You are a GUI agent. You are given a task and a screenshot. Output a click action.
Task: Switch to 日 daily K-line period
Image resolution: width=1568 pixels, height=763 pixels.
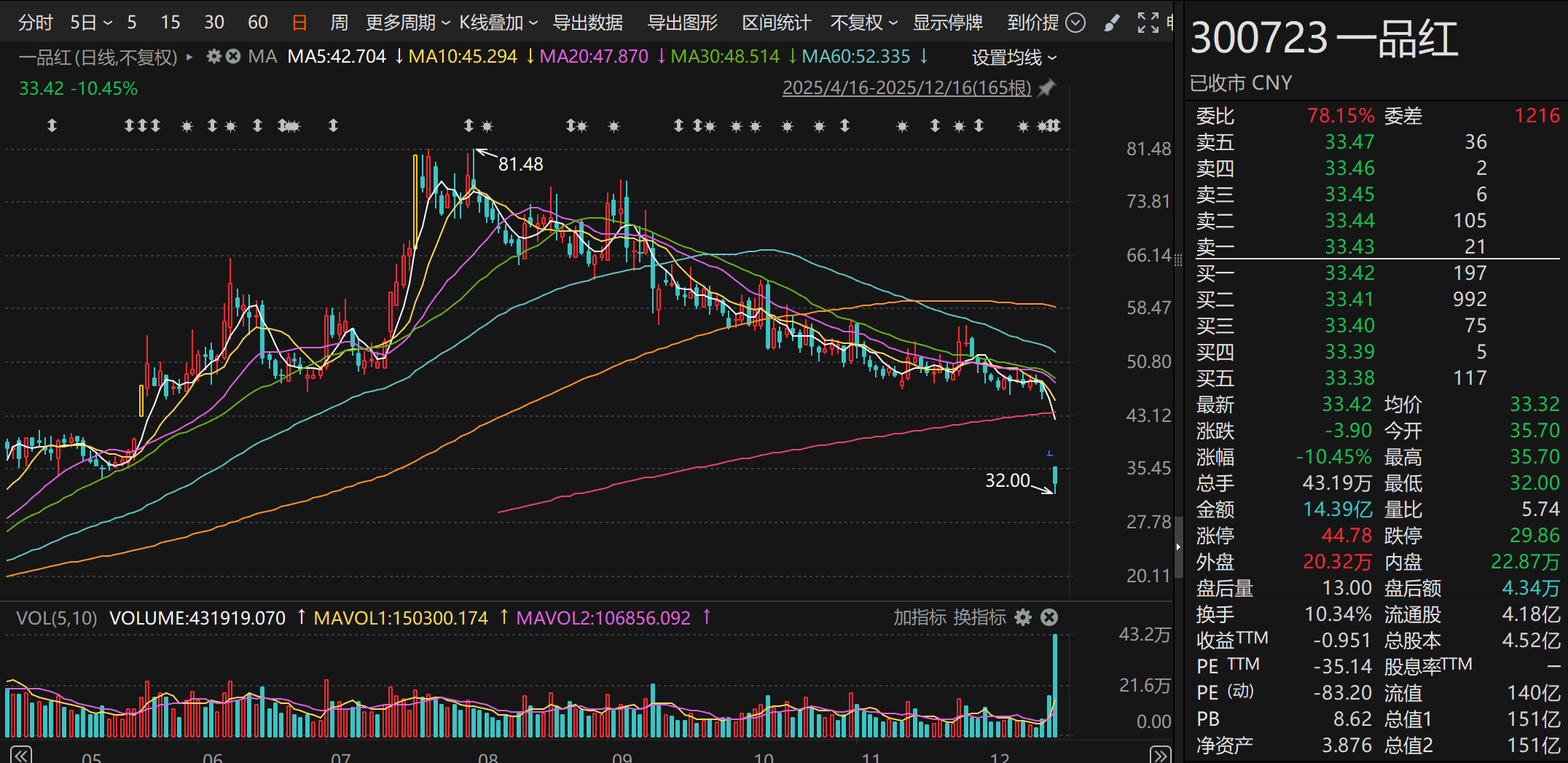tap(299, 23)
